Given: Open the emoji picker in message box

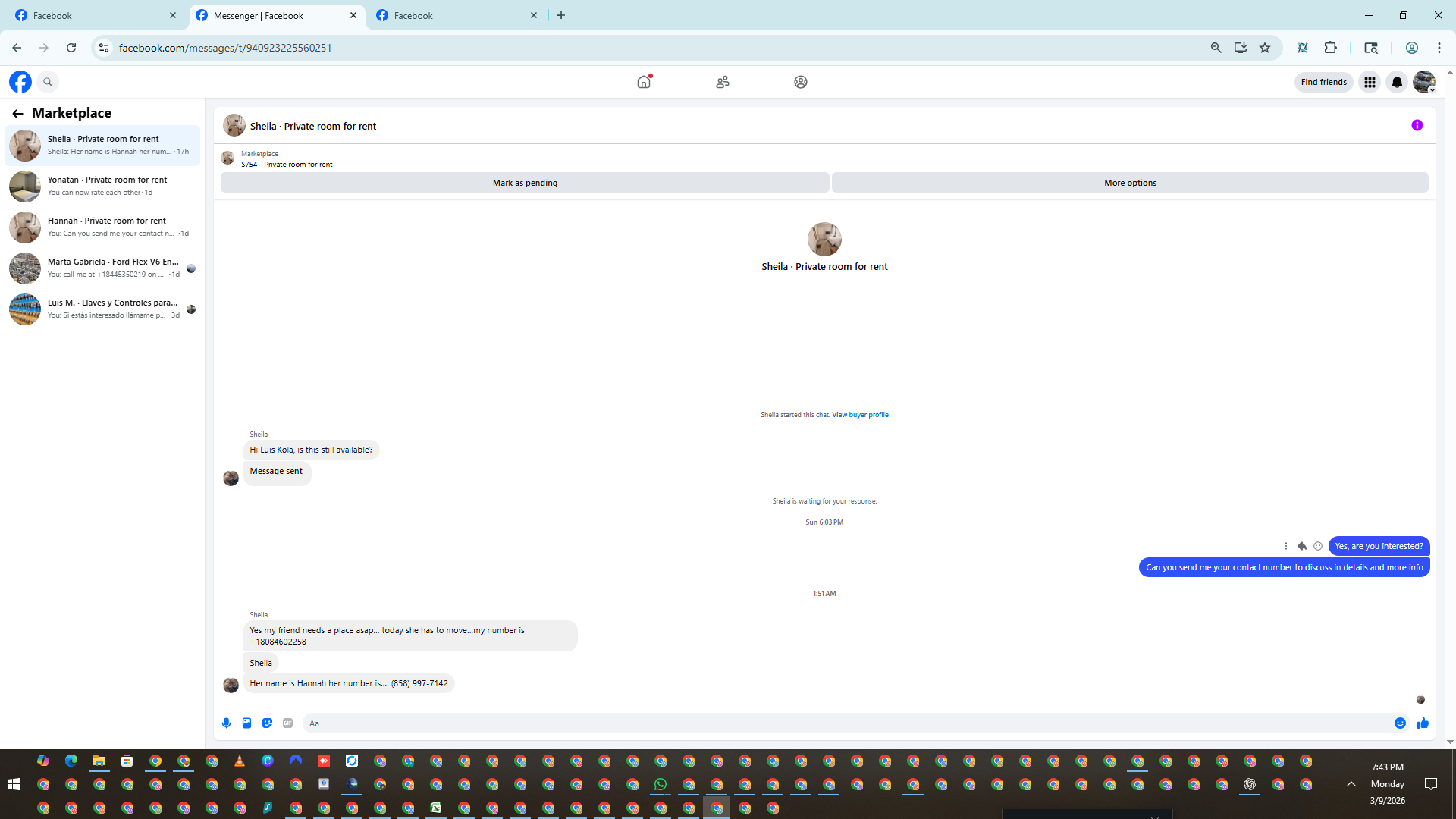Looking at the screenshot, I should (x=1400, y=723).
